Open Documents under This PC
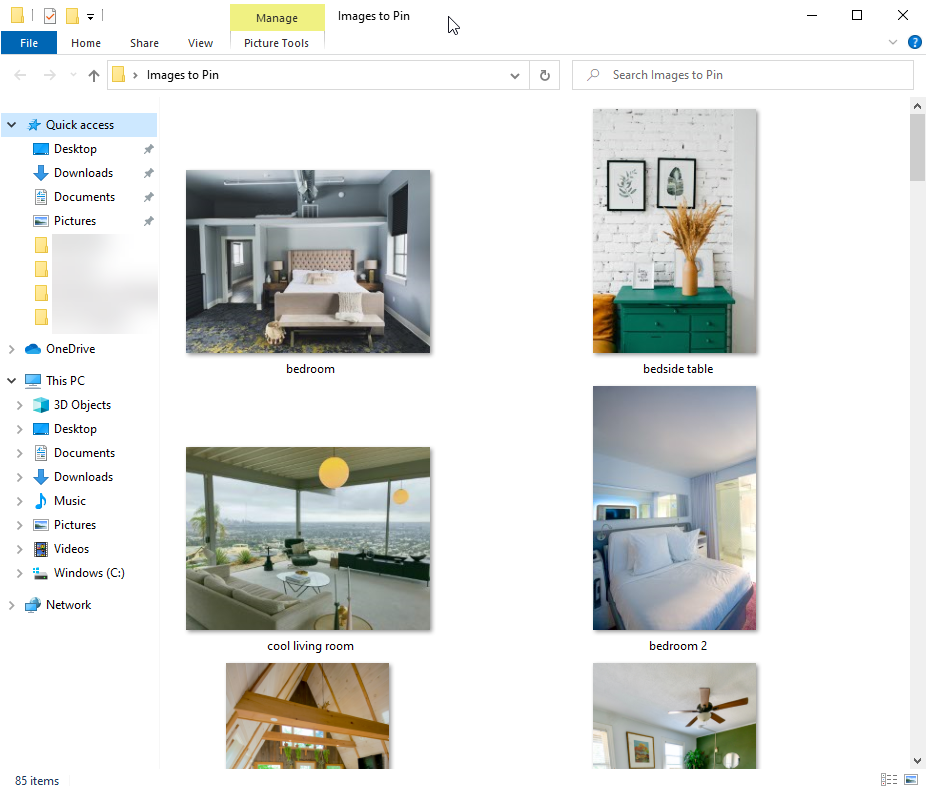This screenshot has height=793, width=927. click(x=84, y=453)
